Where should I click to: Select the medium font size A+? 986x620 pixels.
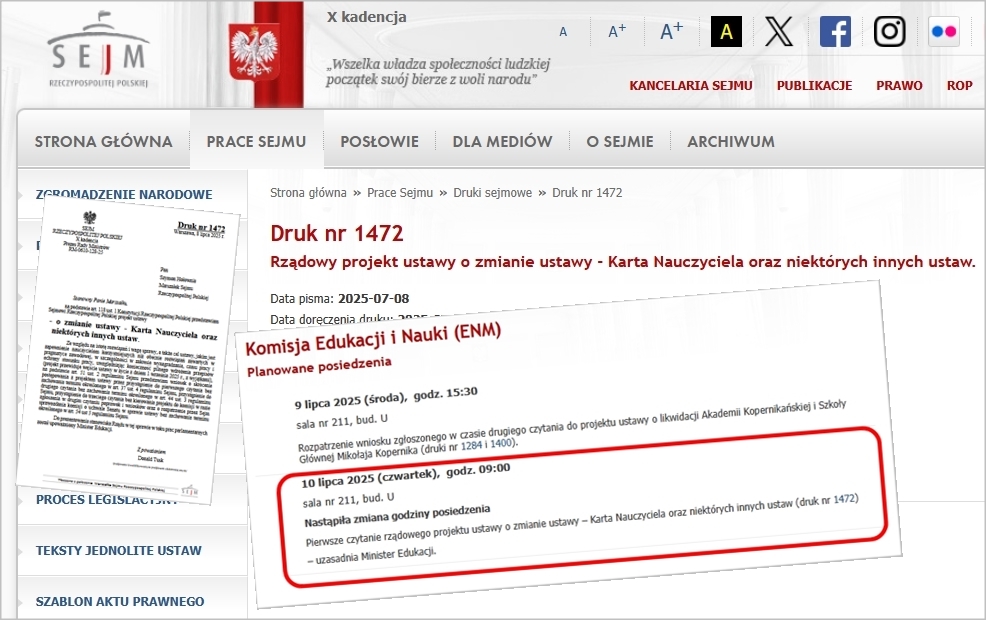pos(617,31)
